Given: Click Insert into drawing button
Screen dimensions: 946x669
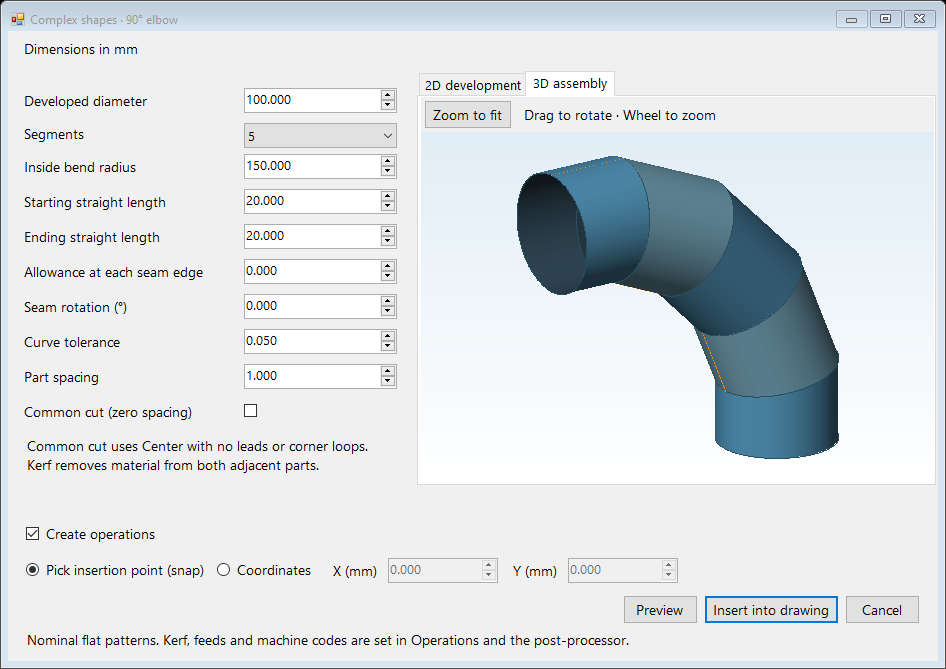Looking at the screenshot, I should click(x=771, y=610).
